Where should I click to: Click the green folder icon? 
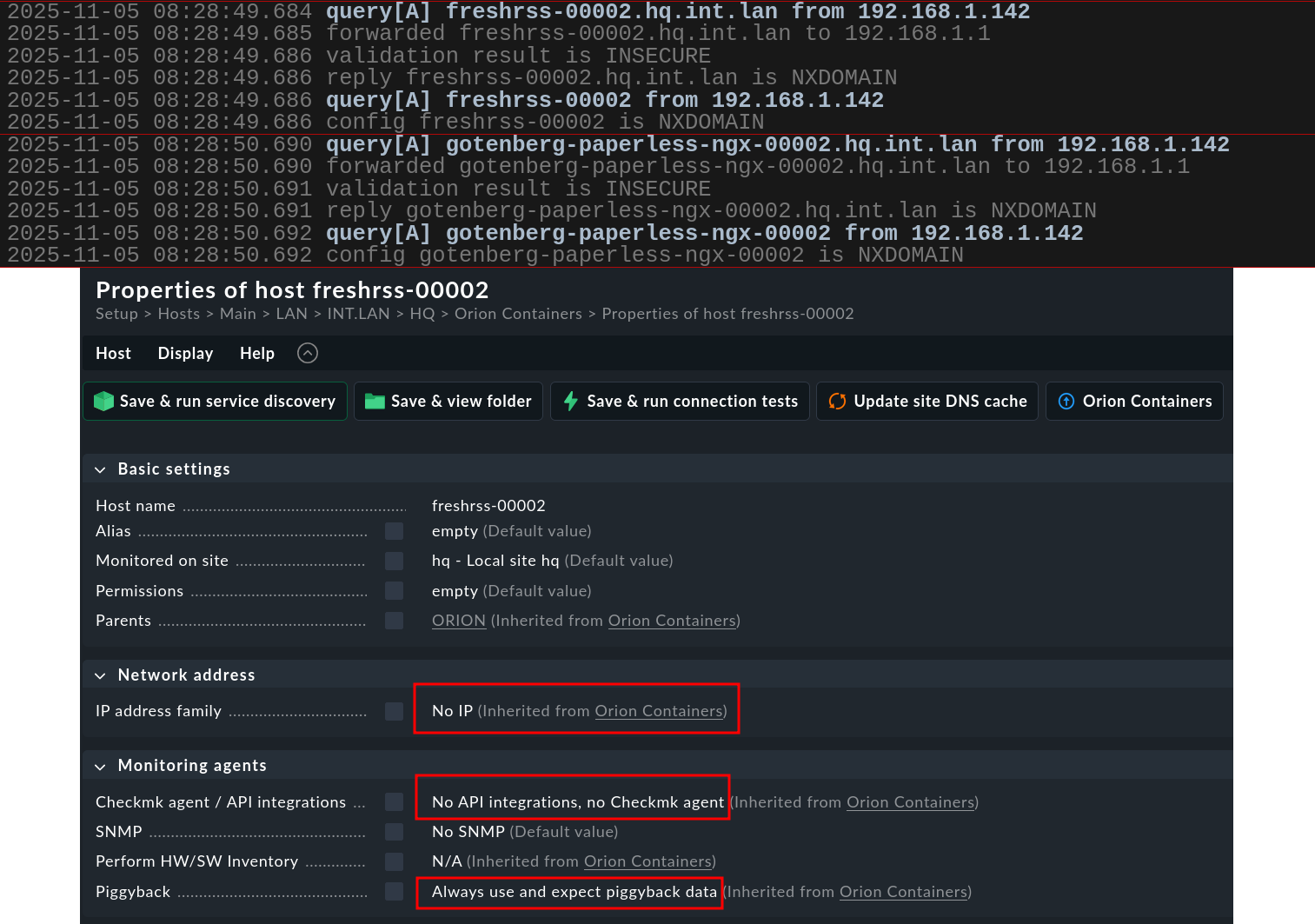click(375, 402)
